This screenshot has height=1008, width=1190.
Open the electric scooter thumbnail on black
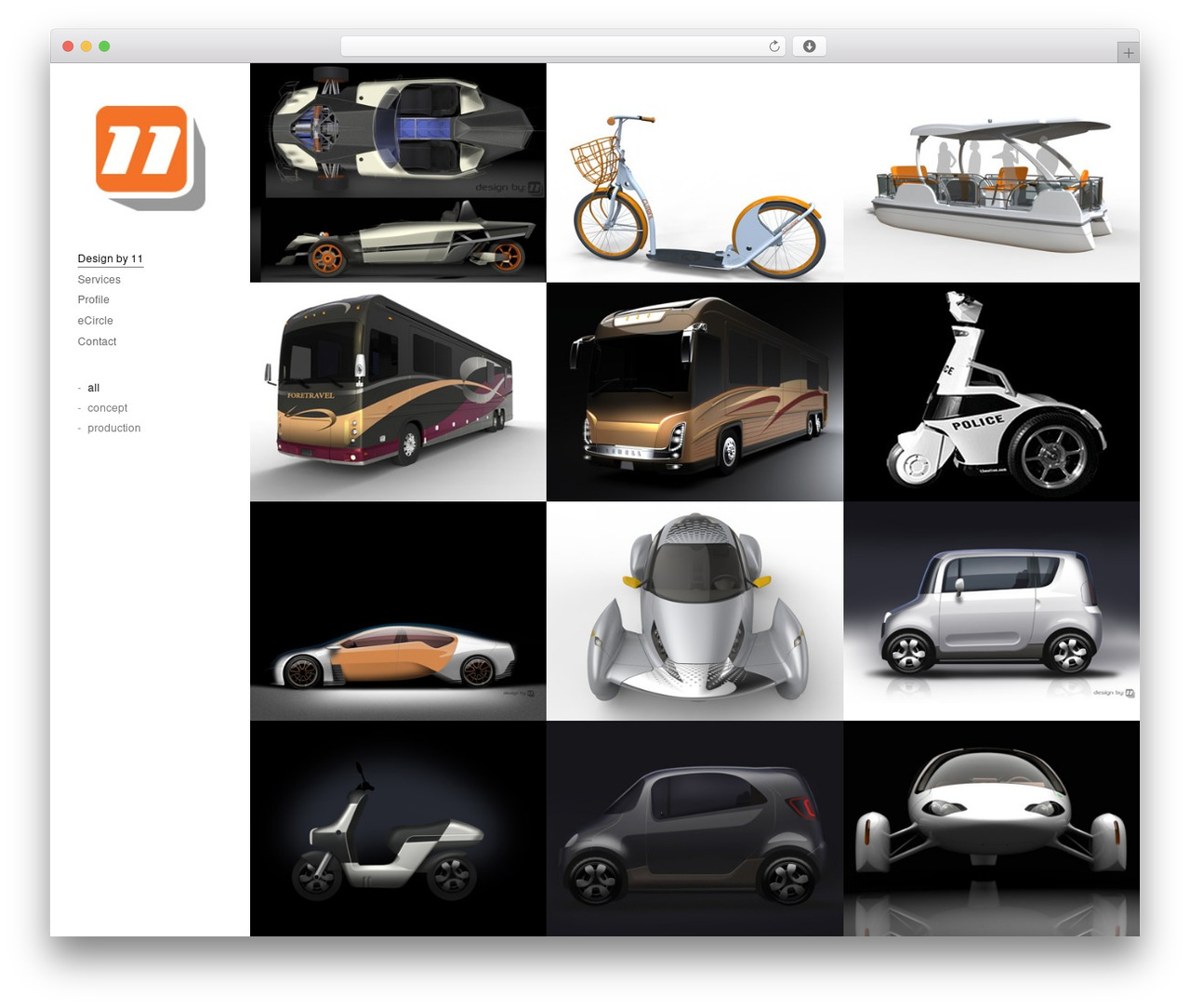pyautogui.click(x=398, y=829)
